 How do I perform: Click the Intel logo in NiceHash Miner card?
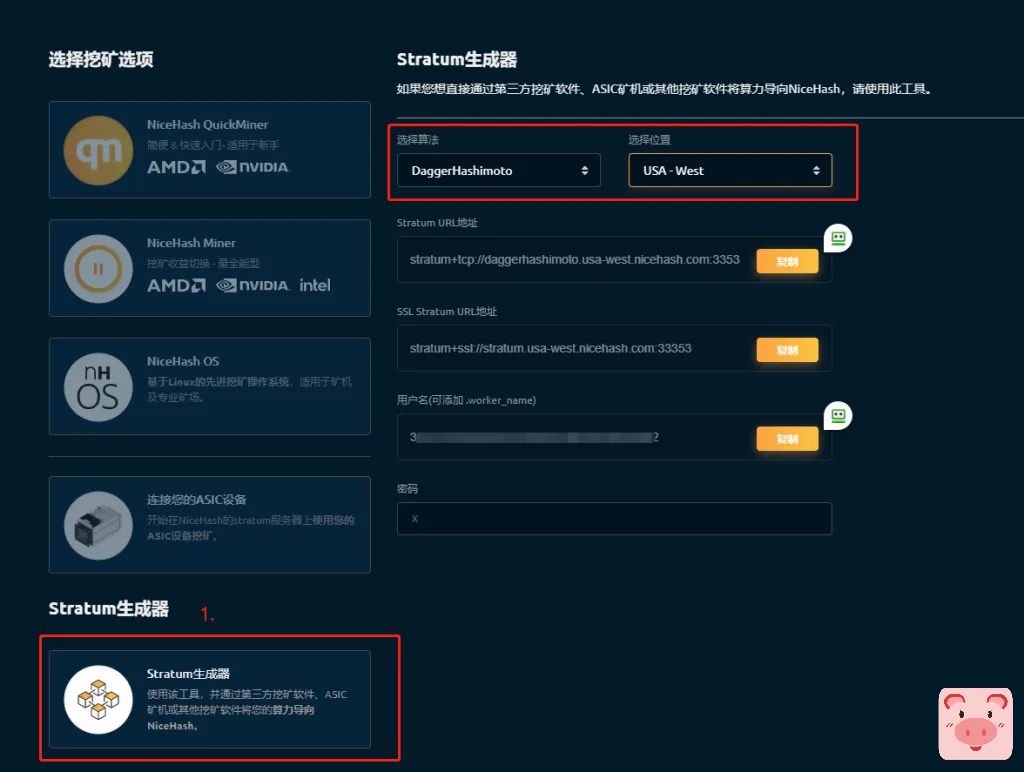pos(315,285)
